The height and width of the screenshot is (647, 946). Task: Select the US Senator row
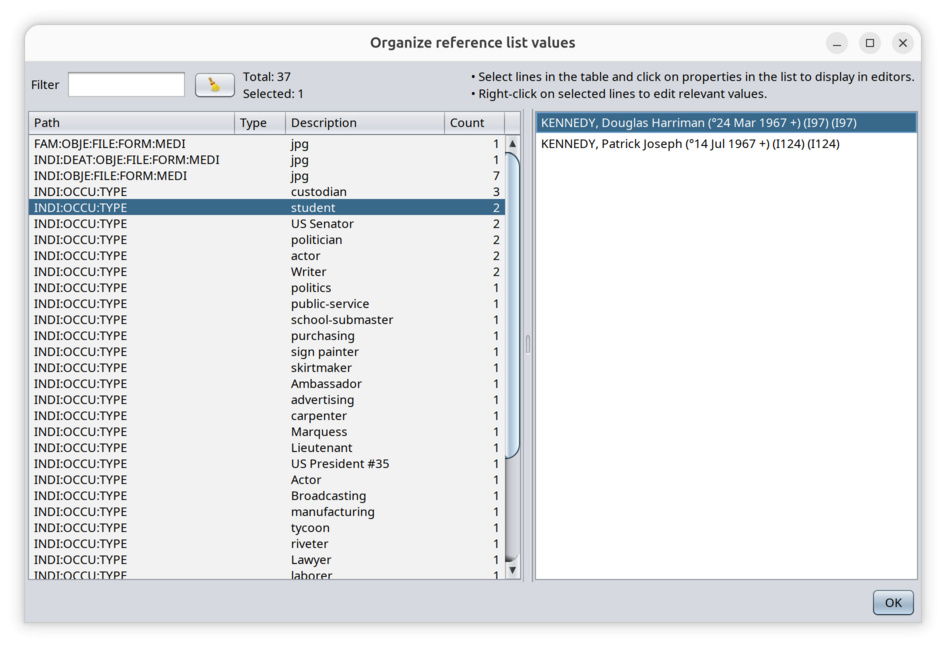click(267, 224)
